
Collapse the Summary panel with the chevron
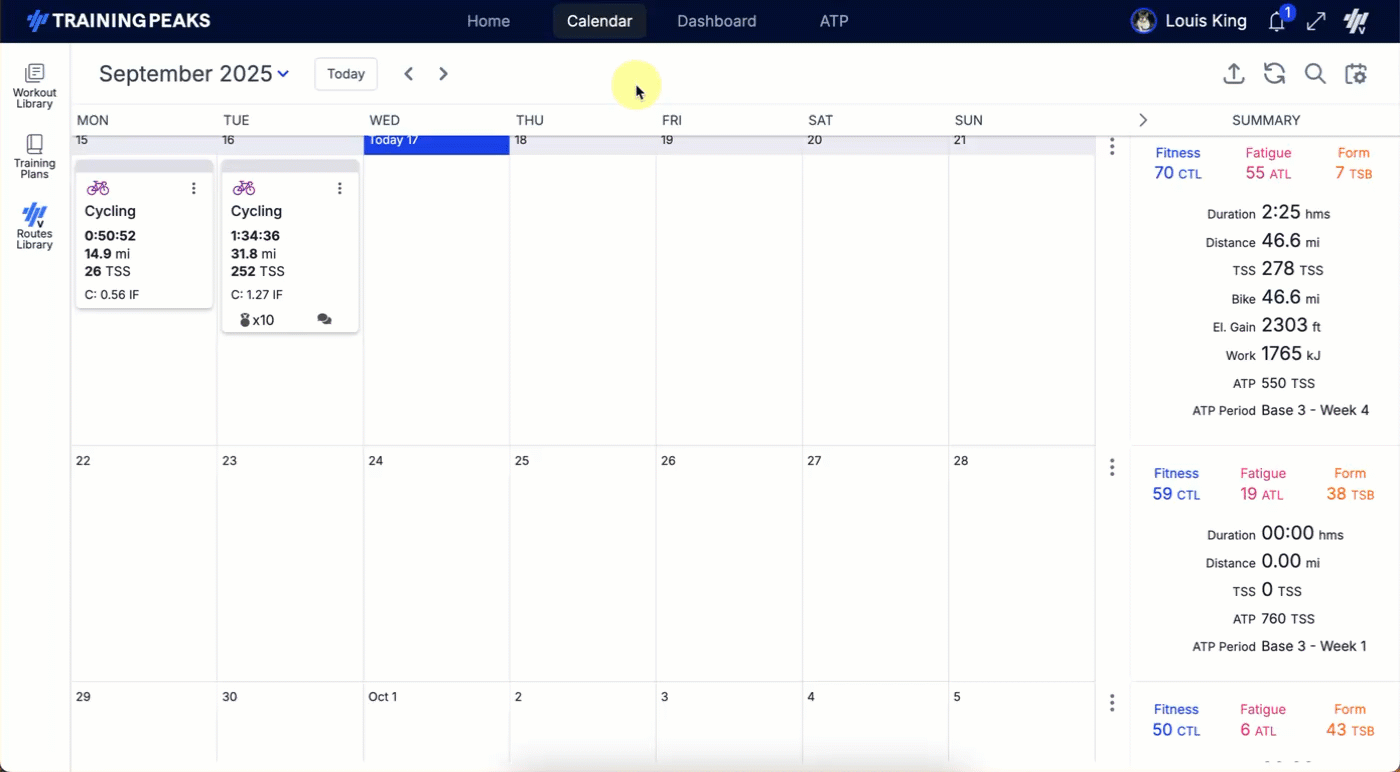tap(1143, 119)
